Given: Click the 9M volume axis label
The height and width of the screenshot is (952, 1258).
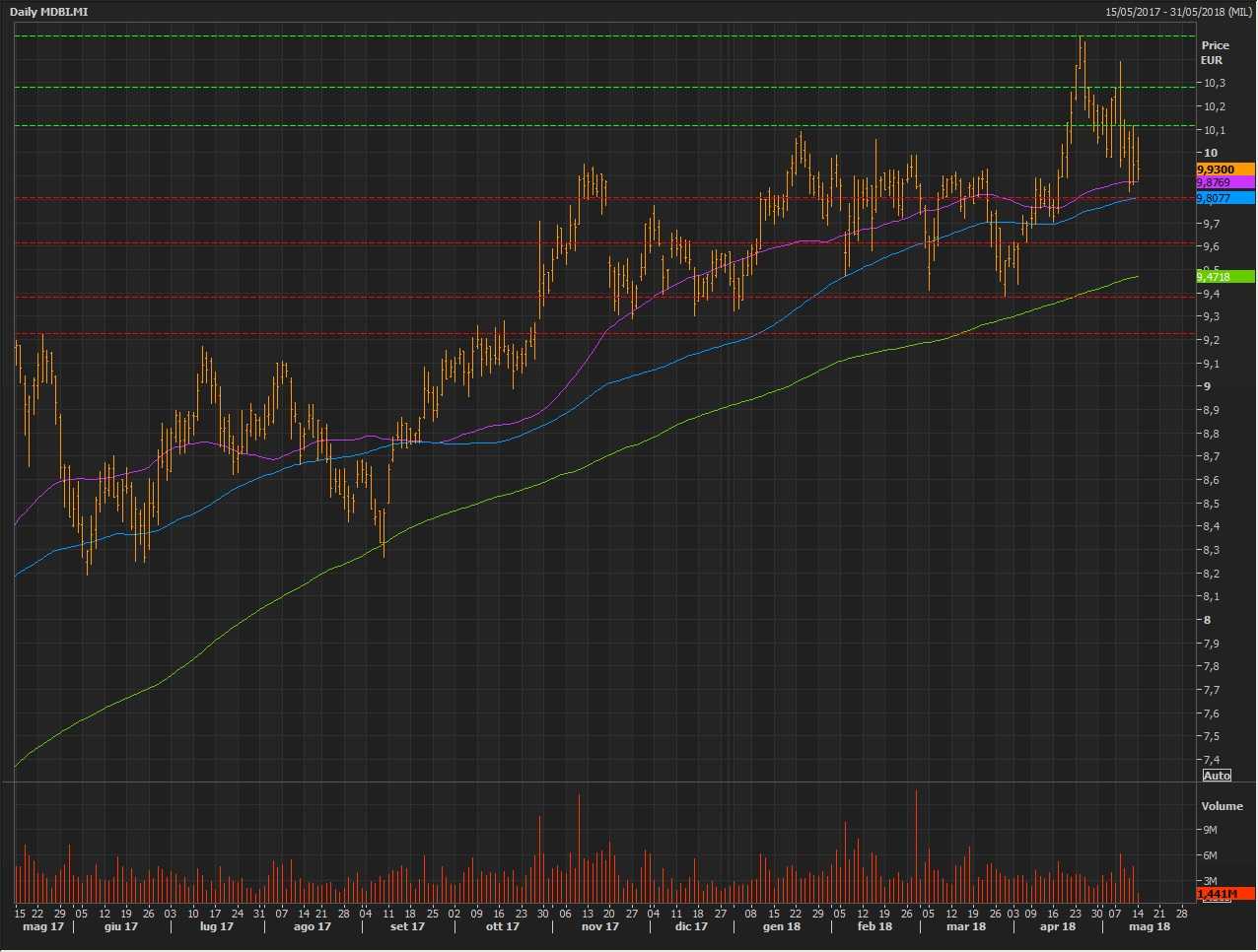Looking at the screenshot, I should (1211, 830).
